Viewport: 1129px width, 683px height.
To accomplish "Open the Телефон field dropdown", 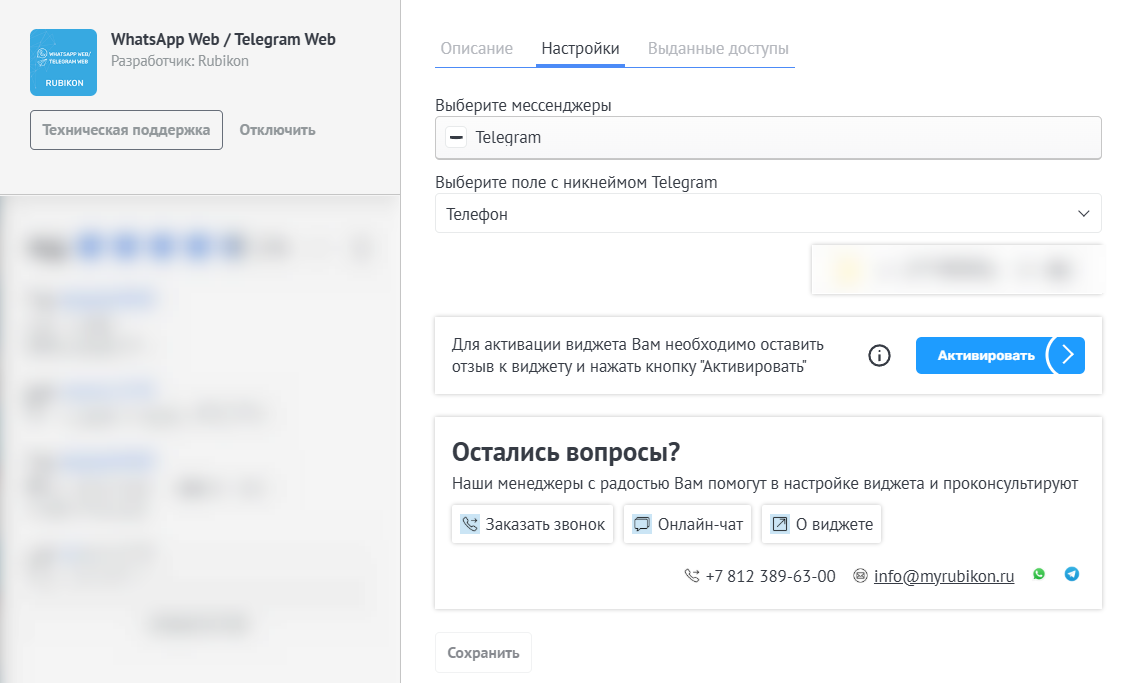I will click(x=768, y=214).
